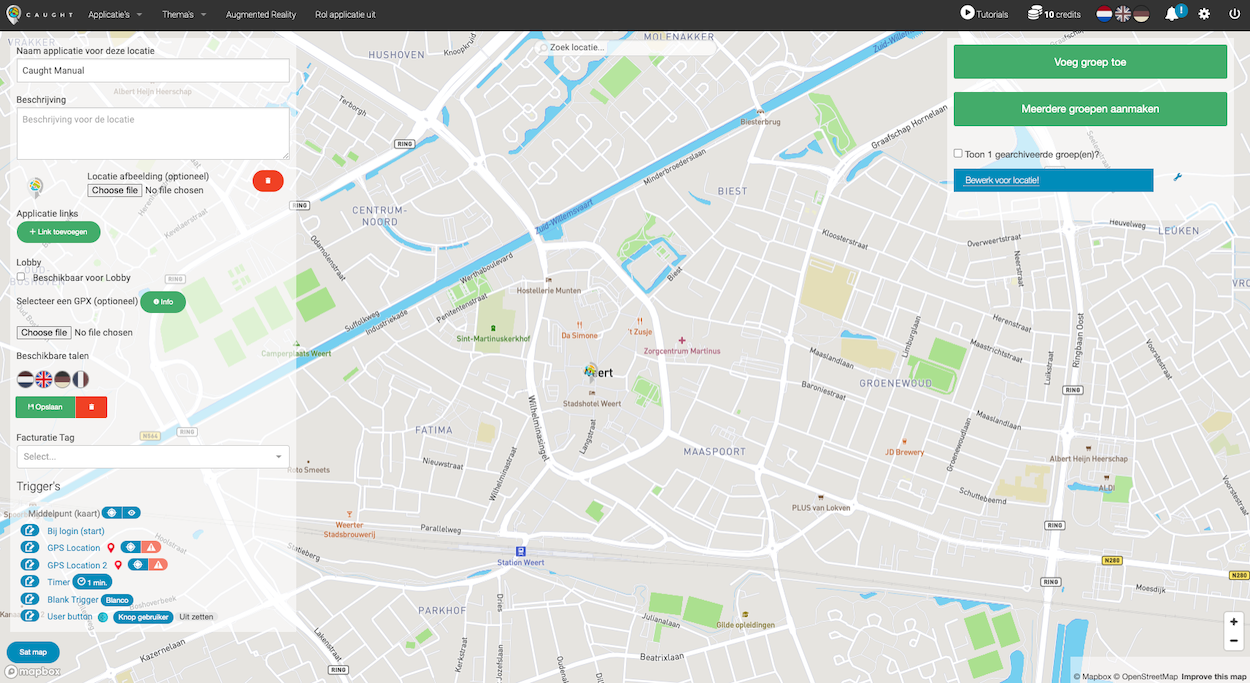Open the Facturatie Tag dropdown
The height and width of the screenshot is (683, 1250).
(x=153, y=456)
